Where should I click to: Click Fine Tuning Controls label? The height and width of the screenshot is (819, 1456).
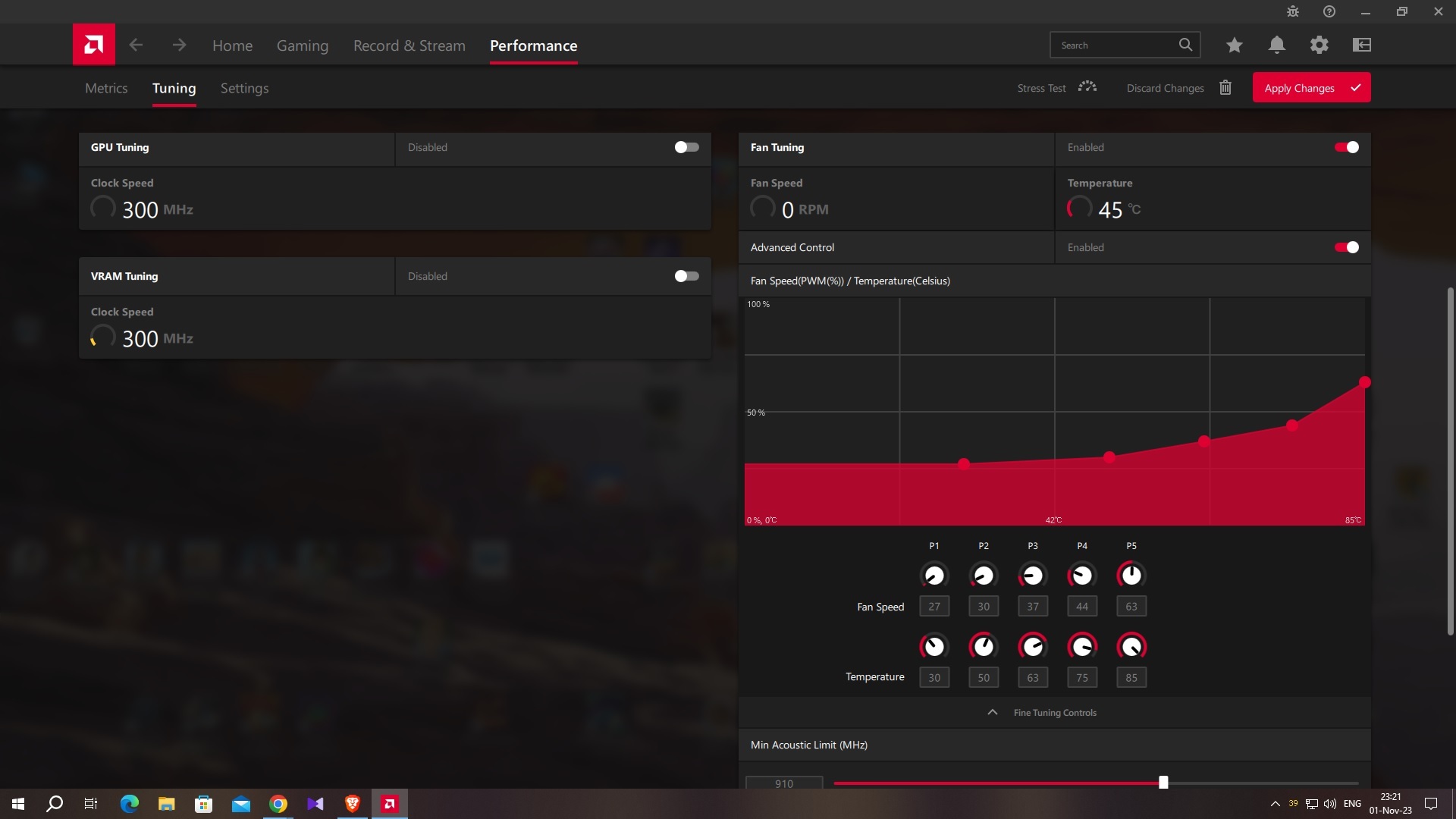pyautogui.click(x=1055, y=712)
